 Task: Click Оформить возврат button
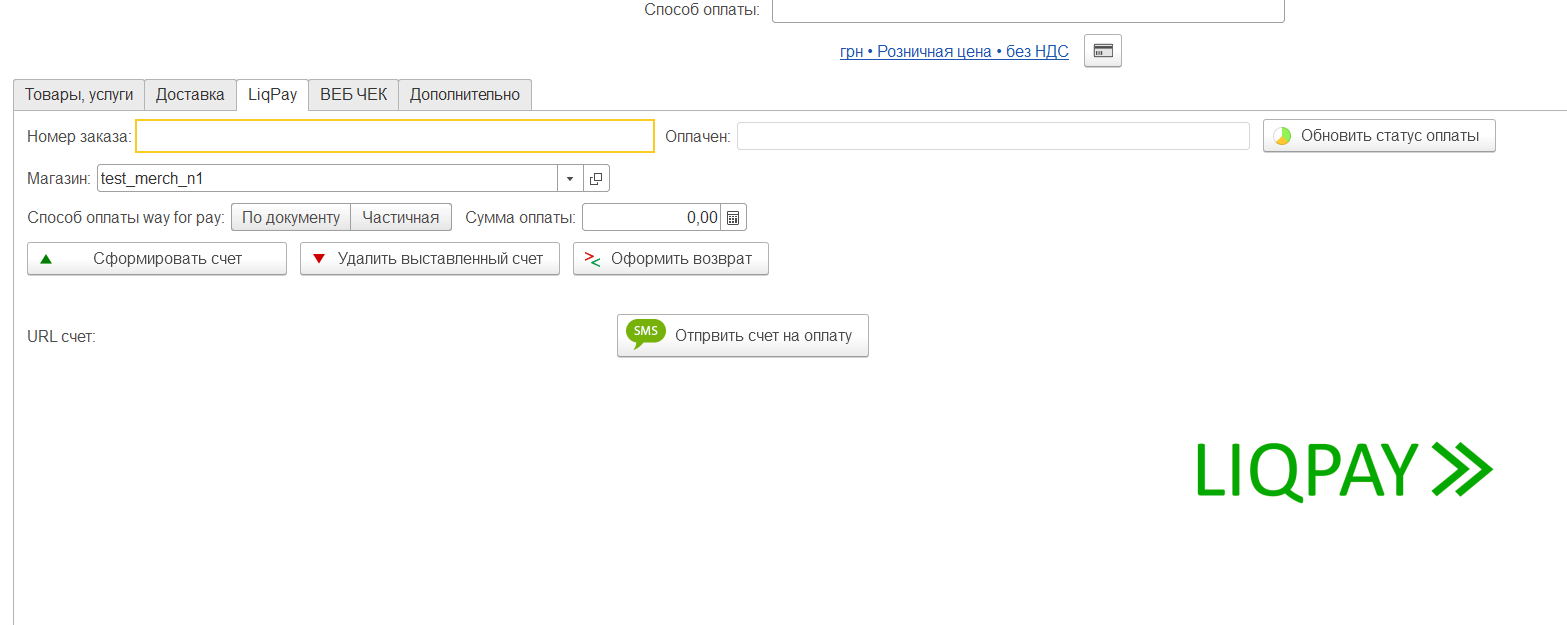[671, 258]
